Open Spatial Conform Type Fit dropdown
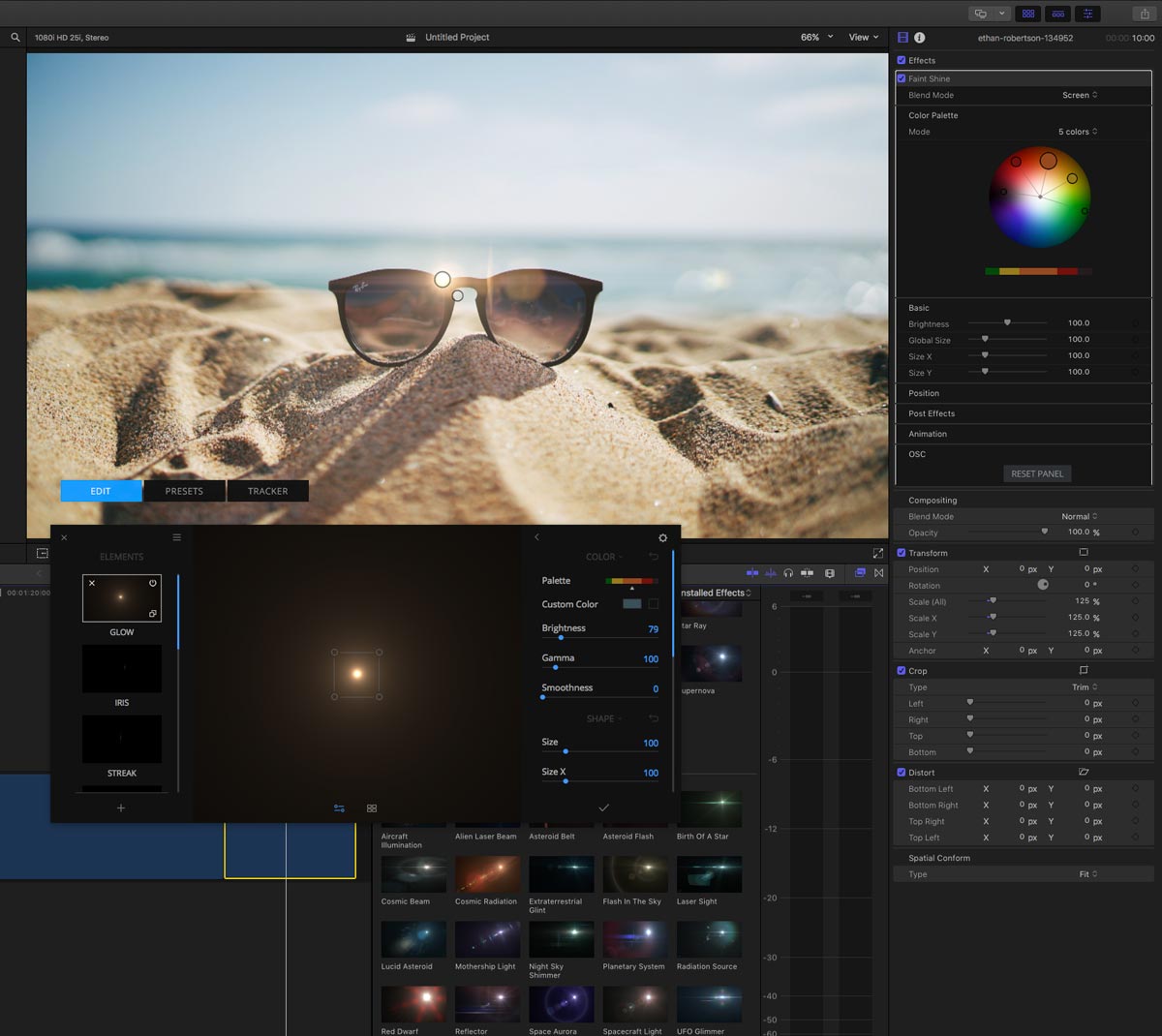The width and height of the screenshot is (1162, 1036). pos(1088,874)
